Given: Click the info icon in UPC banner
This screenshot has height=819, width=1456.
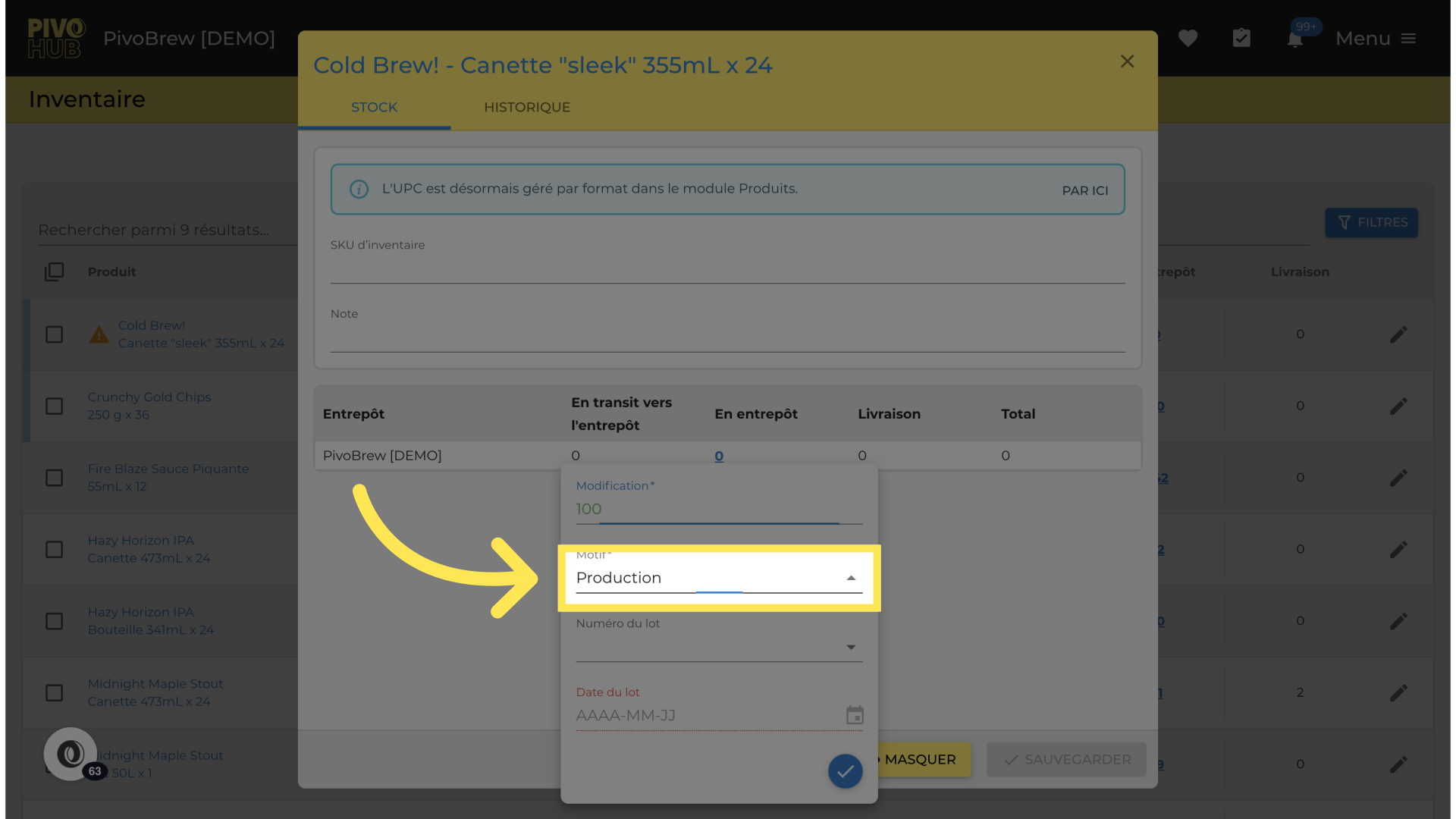Looking at the screenshot, I should [x=359, y=189].
